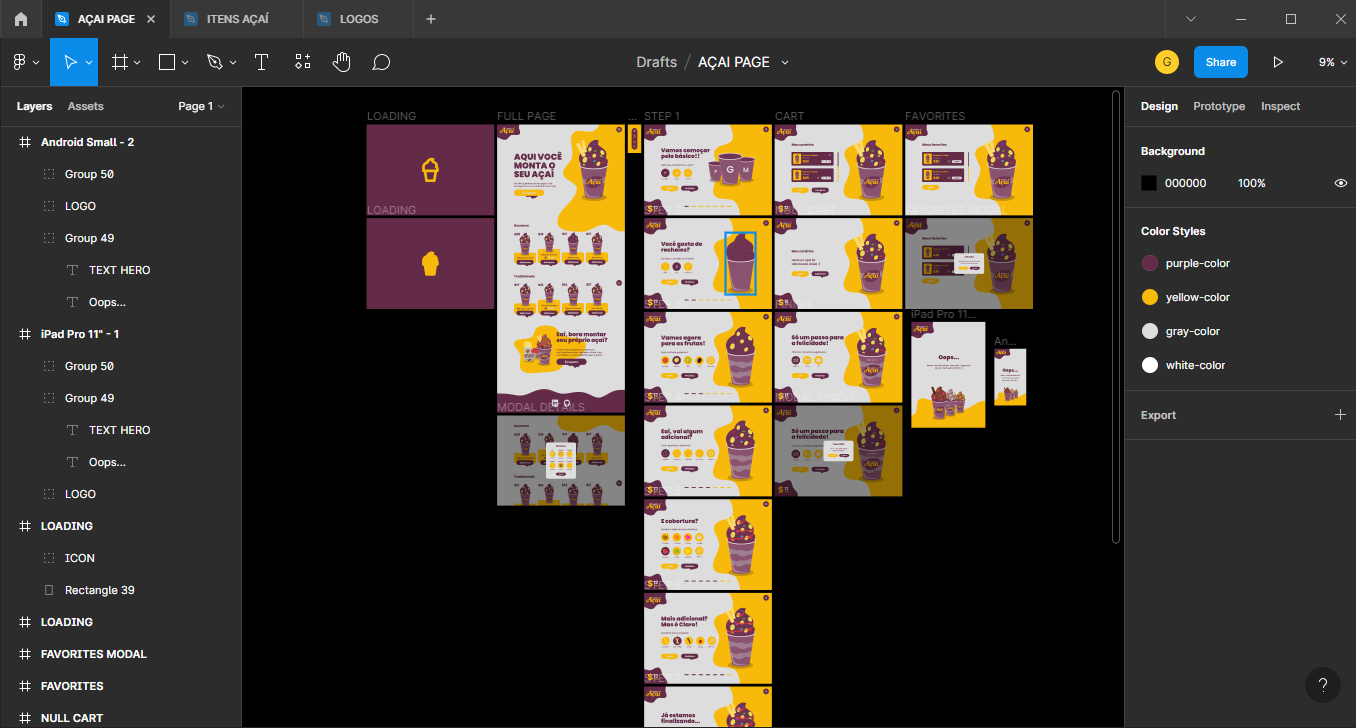Select the Comment tool
This screenshot has width=1356, height=728.
pyautogui.click(x=381, y=62)
